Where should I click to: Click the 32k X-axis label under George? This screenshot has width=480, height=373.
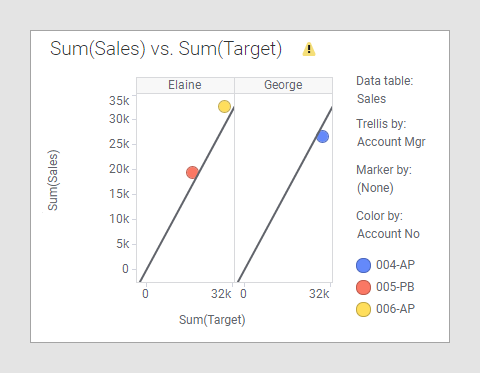pos(319,294)
